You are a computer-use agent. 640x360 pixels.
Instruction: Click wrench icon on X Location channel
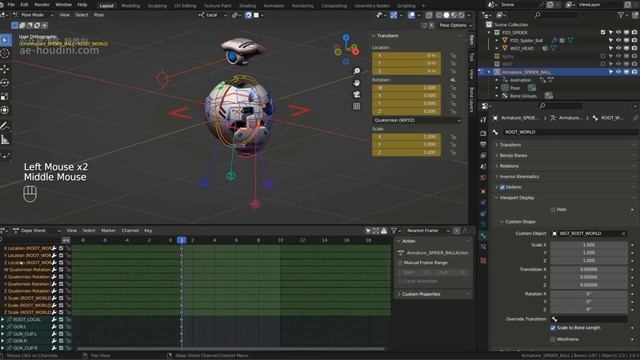click(54, 248)
